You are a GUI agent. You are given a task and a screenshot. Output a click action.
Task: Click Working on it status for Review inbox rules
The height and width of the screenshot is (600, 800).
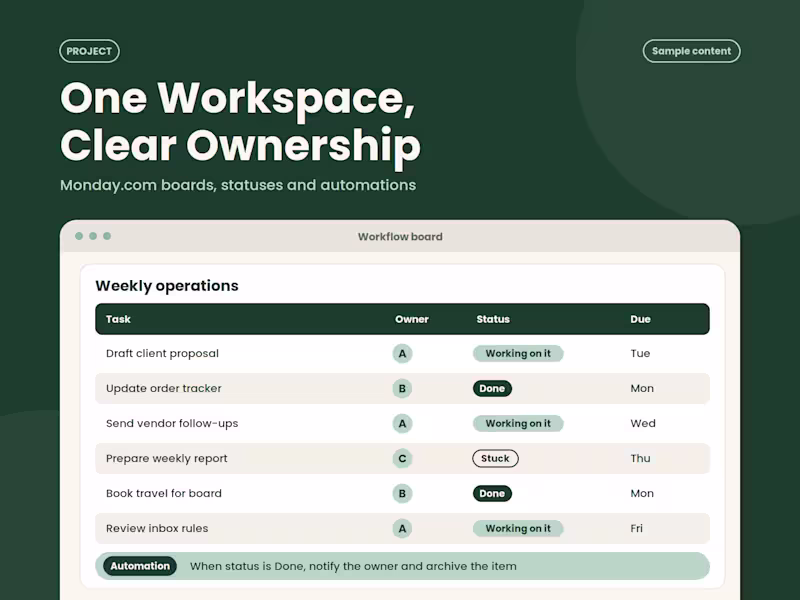point(518,529)
